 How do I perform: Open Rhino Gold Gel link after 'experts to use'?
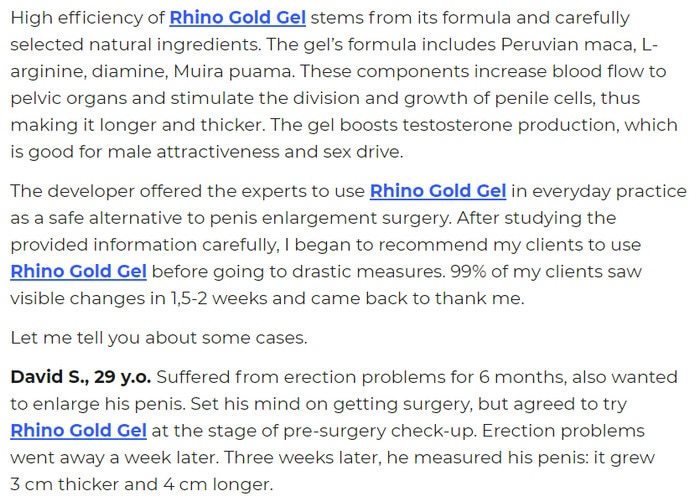(x=438, y=191)
